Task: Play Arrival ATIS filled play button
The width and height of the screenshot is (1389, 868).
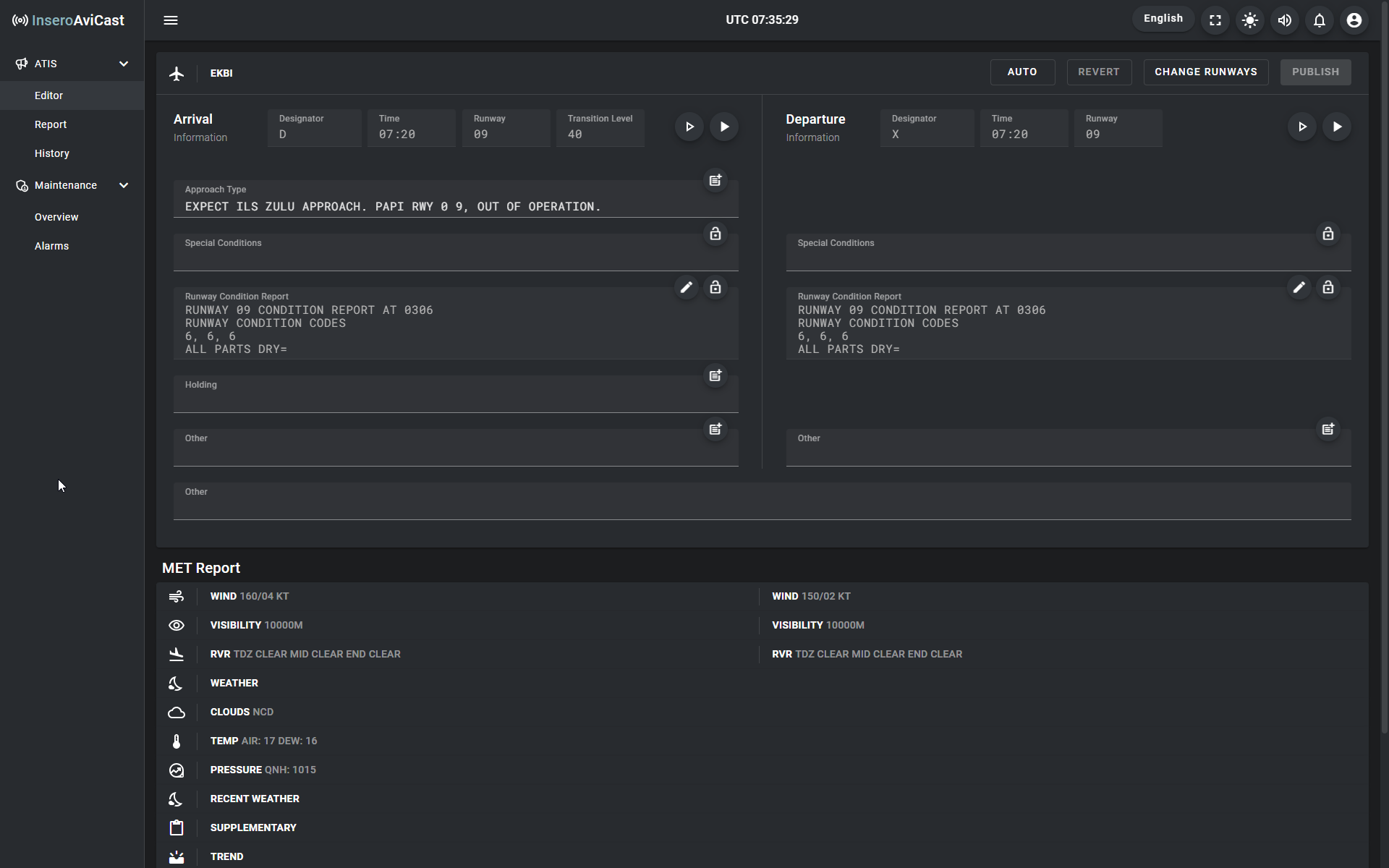Action: click(x=724, y=127)
